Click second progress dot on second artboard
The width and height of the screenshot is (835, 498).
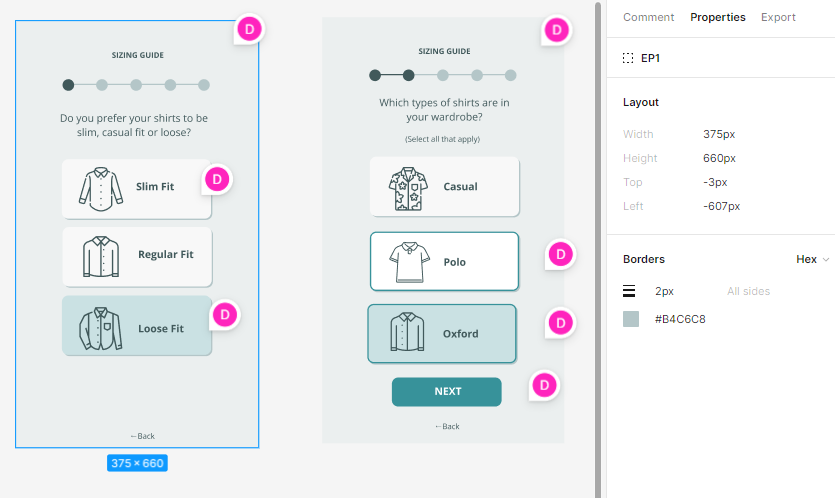pyautogui.click(x=408, y=75)
